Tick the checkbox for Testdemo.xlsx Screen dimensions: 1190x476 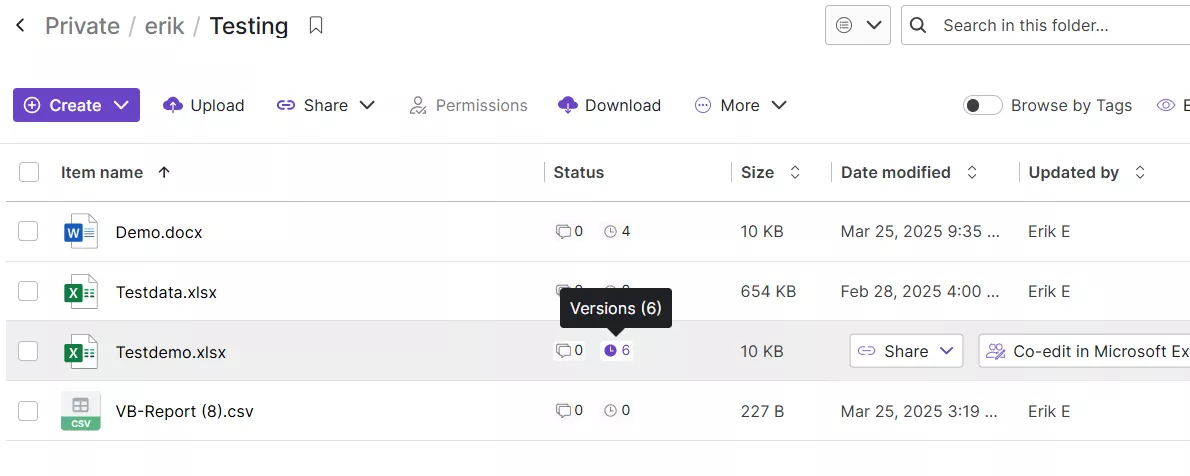point(28,351)
